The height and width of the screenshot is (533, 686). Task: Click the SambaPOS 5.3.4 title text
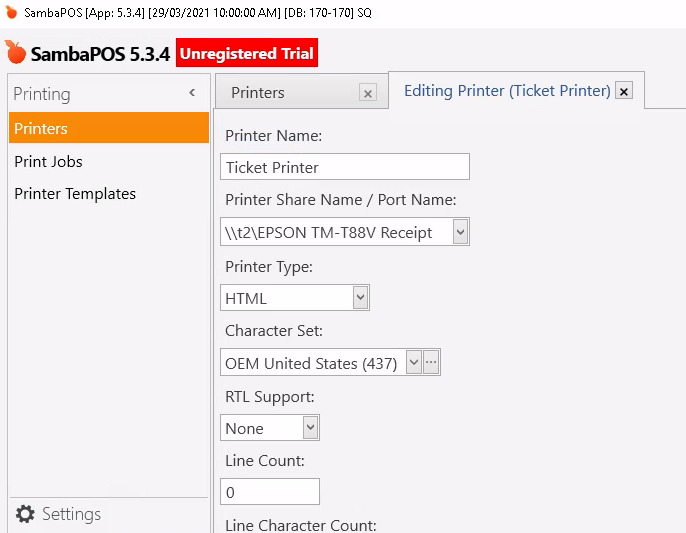click(x=100, y=54)
